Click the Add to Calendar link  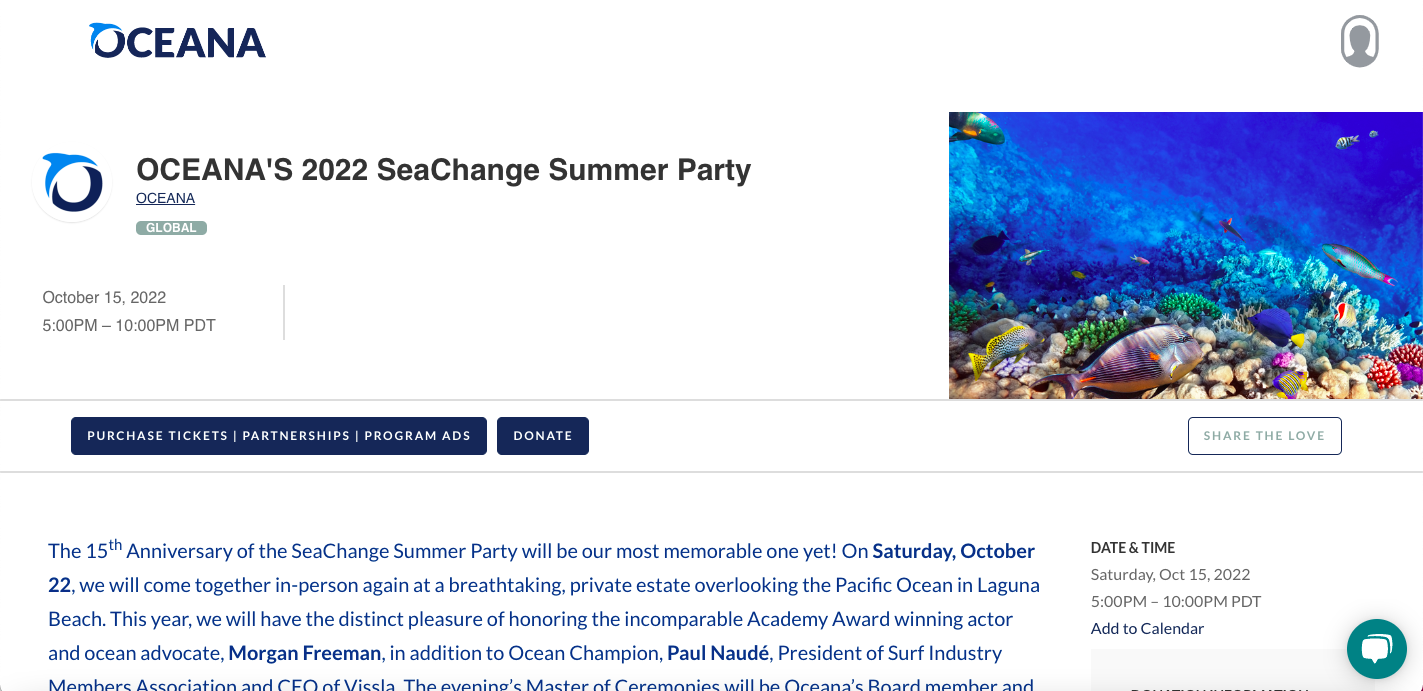click(1147, 629)
